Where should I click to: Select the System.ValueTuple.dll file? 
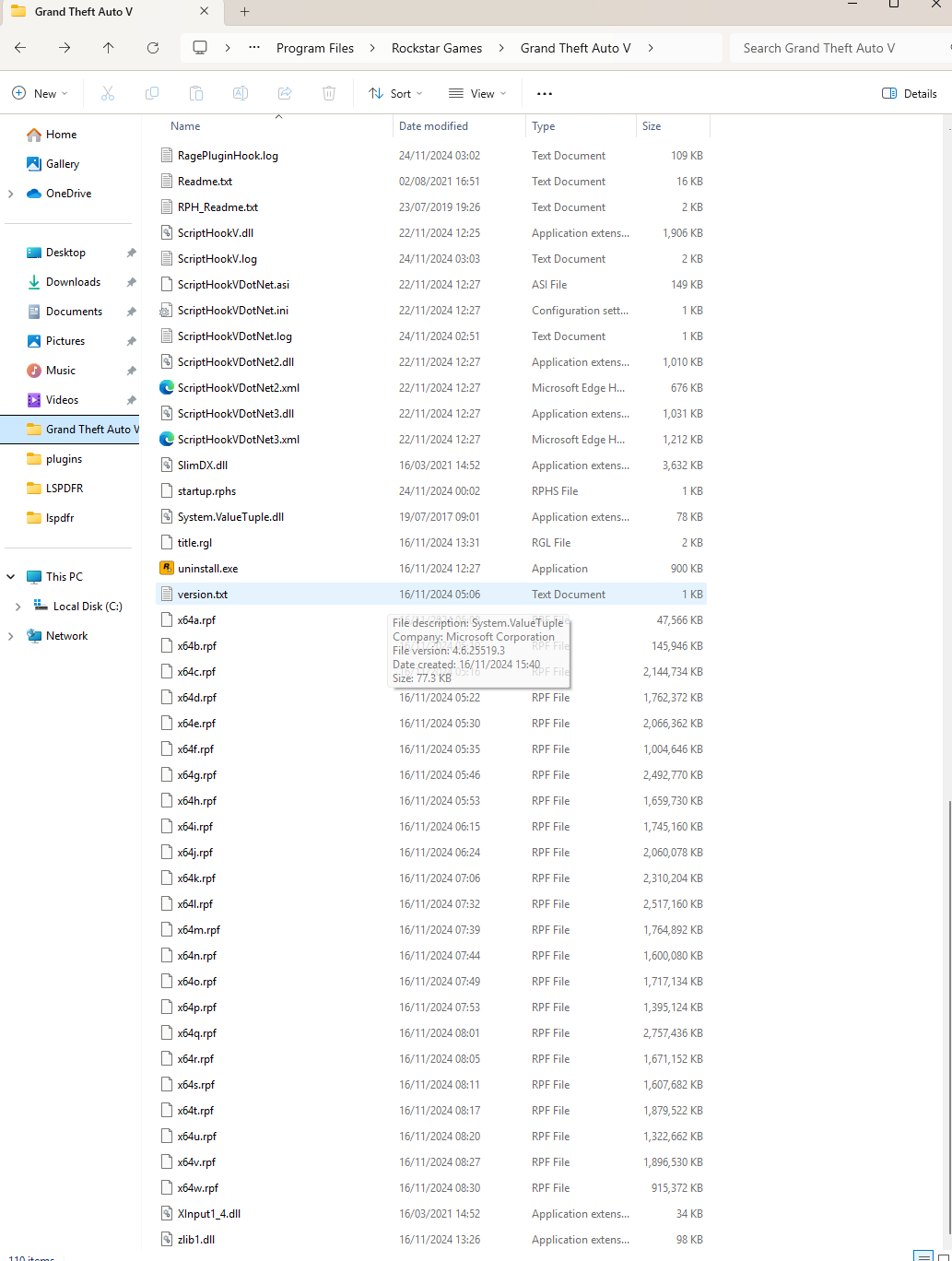tap(431, 517)
